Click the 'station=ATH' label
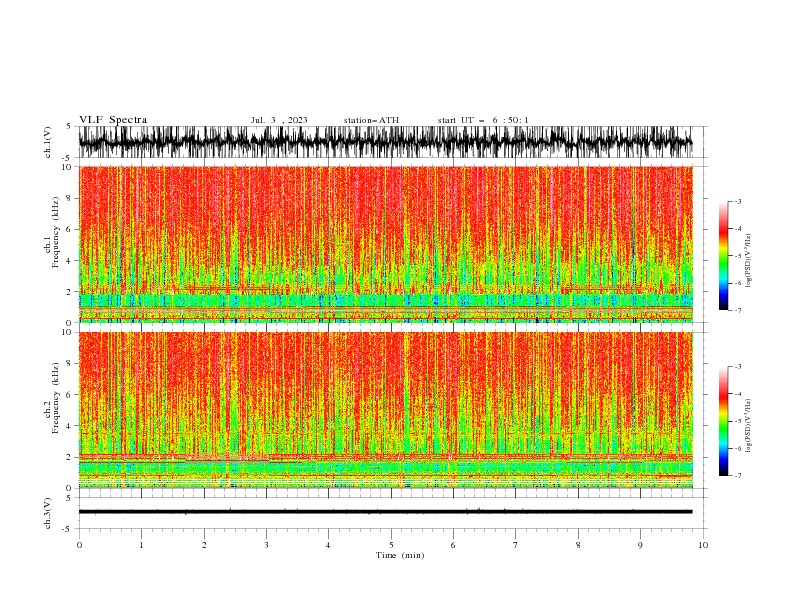The height and width of the screenshot is (612, 792). [x=371, y=120]
